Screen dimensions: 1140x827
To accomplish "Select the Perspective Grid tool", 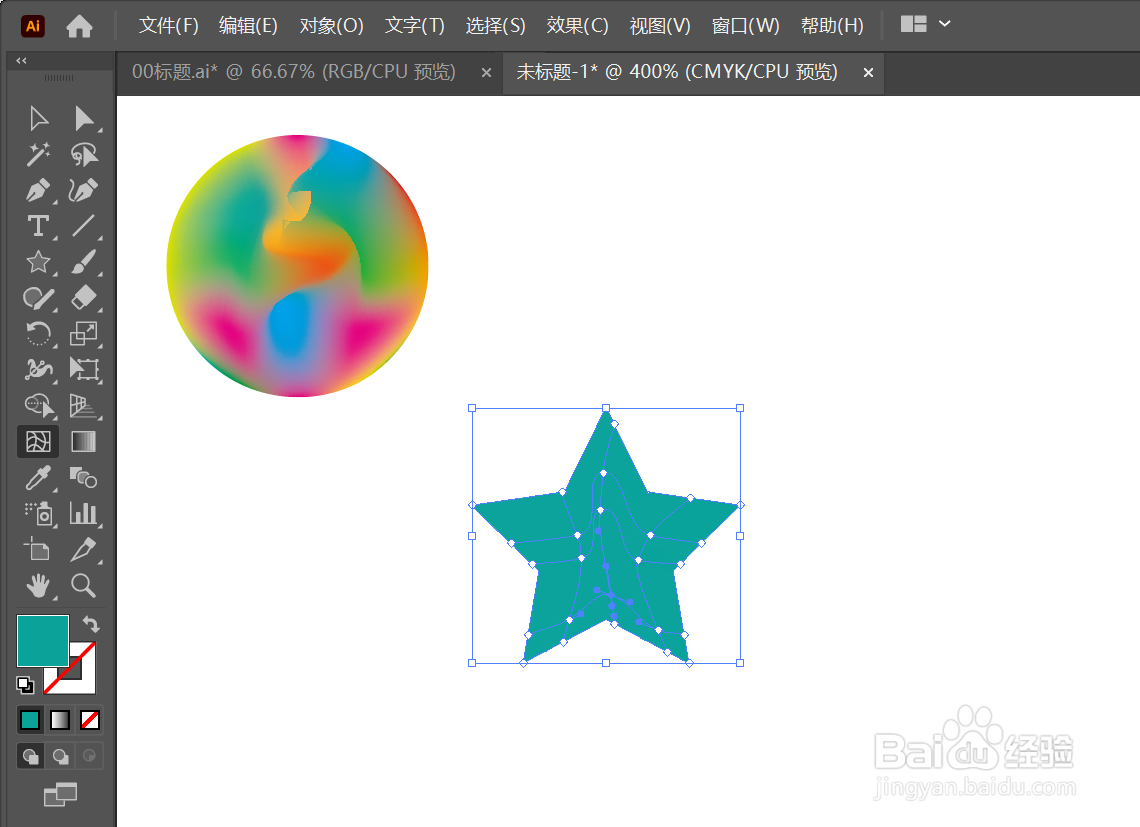I will pos(84,405).
